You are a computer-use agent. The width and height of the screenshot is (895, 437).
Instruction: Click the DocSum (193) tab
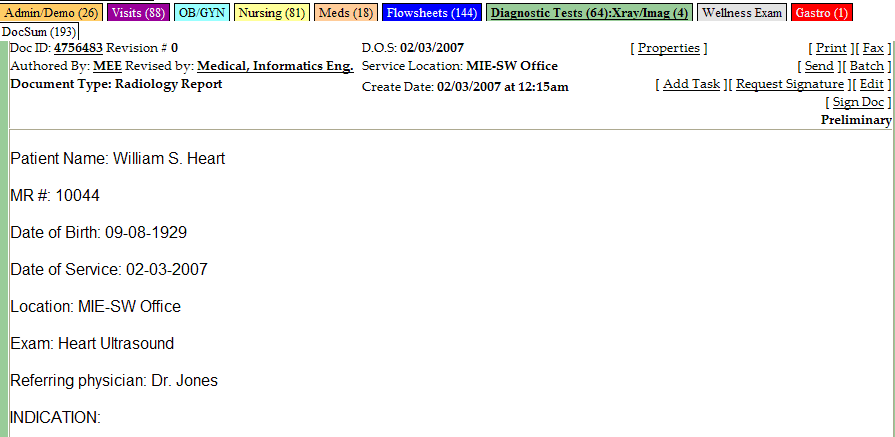tap(39, 32)
